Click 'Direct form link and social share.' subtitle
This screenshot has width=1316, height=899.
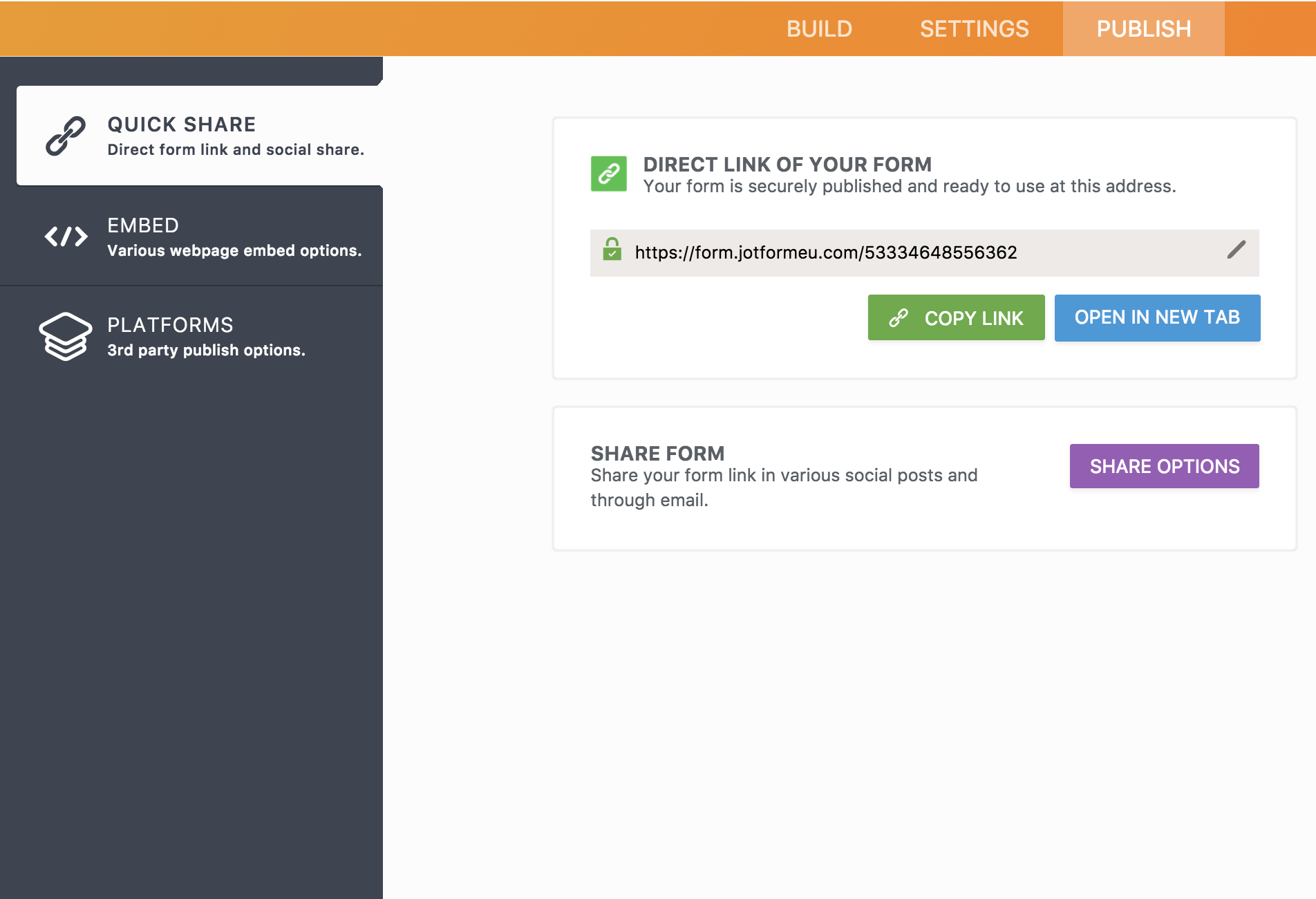(x=236, y=150)
